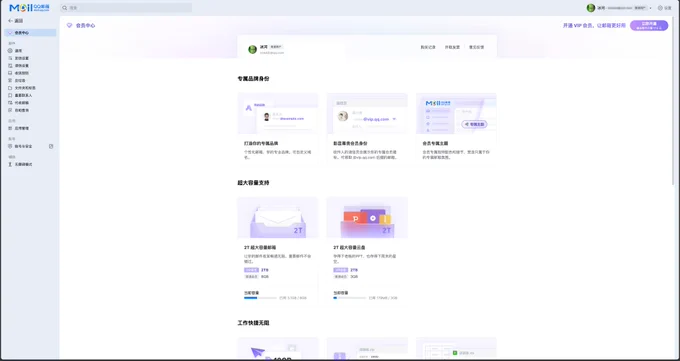Screen dimensions: 680x361
Task: Open 开取发票 link in profile card
Action: (x=452, y=47)
